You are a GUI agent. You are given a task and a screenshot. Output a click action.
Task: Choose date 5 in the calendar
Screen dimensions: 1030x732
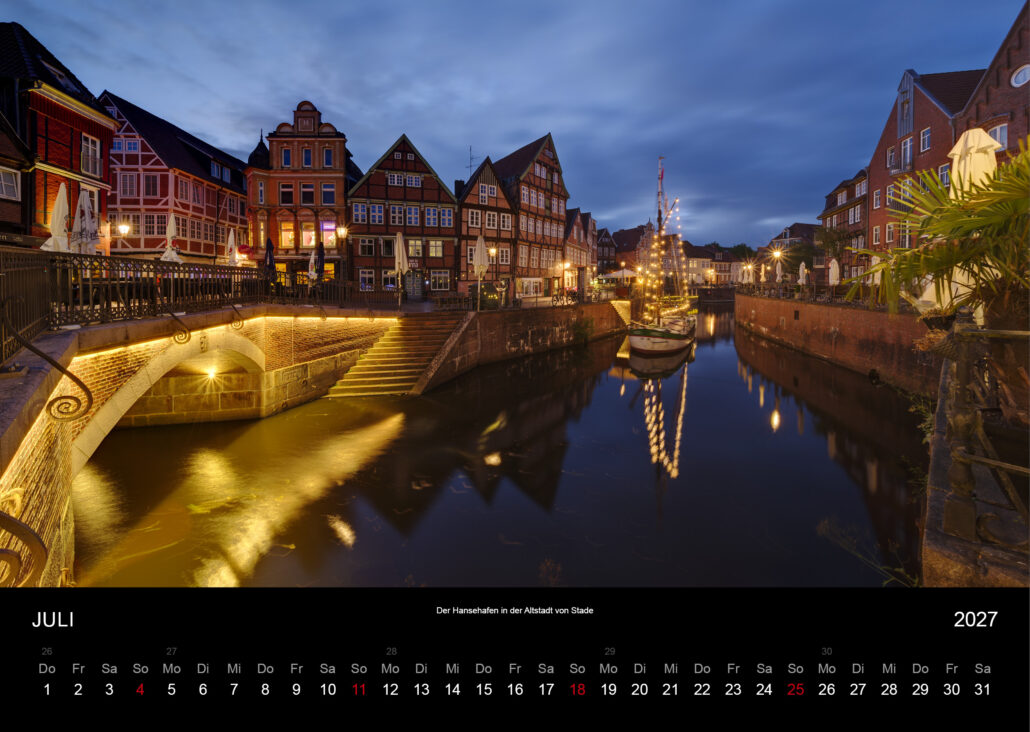coord(171,689)
